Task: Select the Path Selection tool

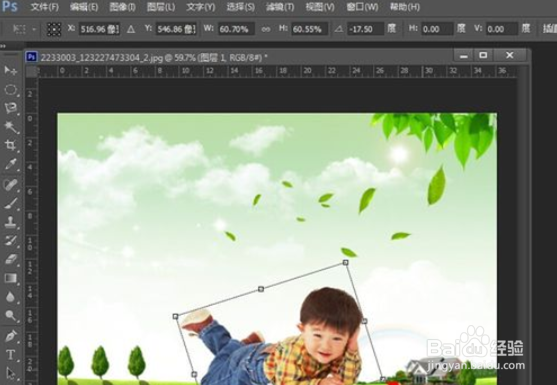Action: 10,374
